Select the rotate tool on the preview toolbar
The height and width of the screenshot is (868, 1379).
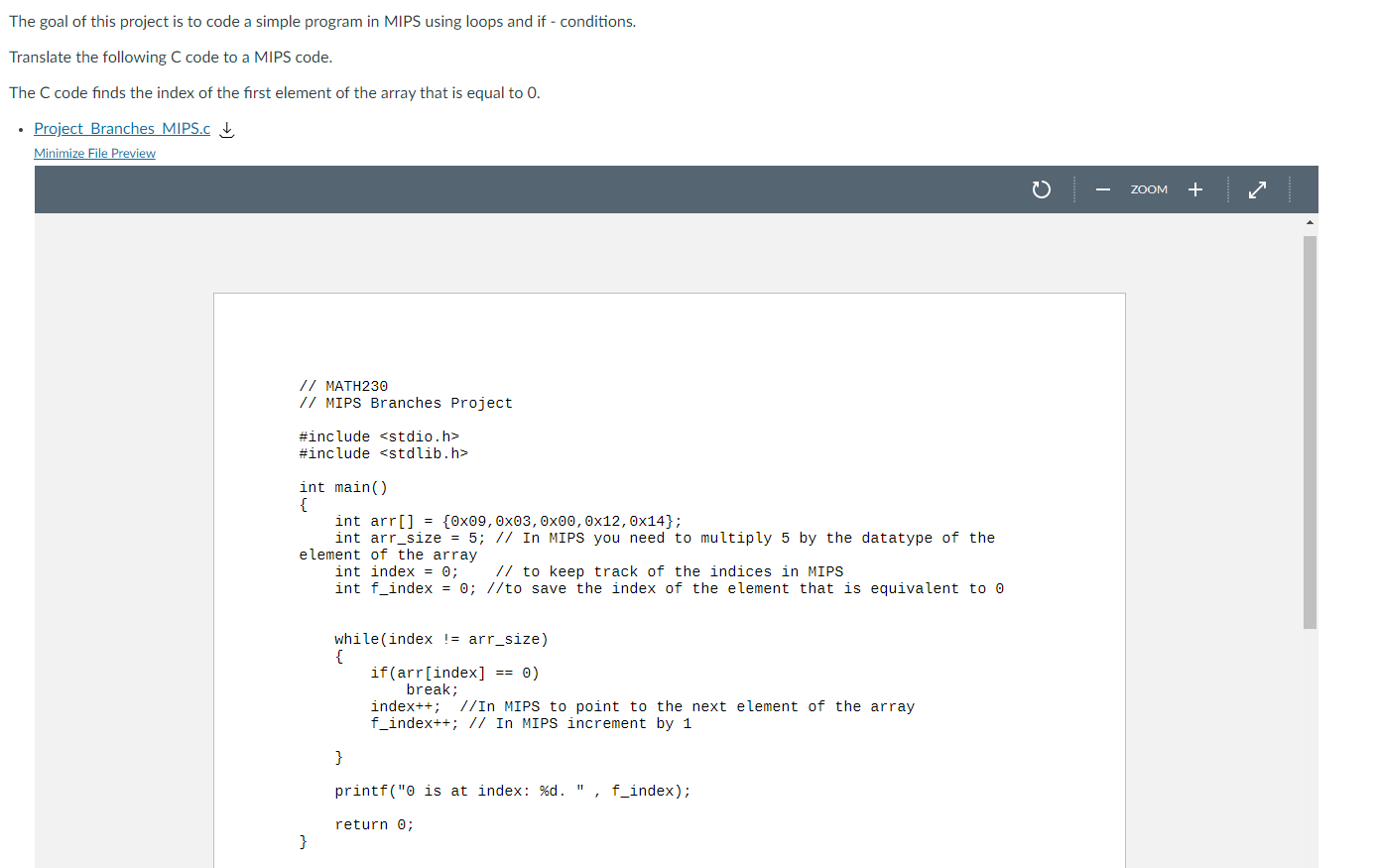[x=1041, y=188]
